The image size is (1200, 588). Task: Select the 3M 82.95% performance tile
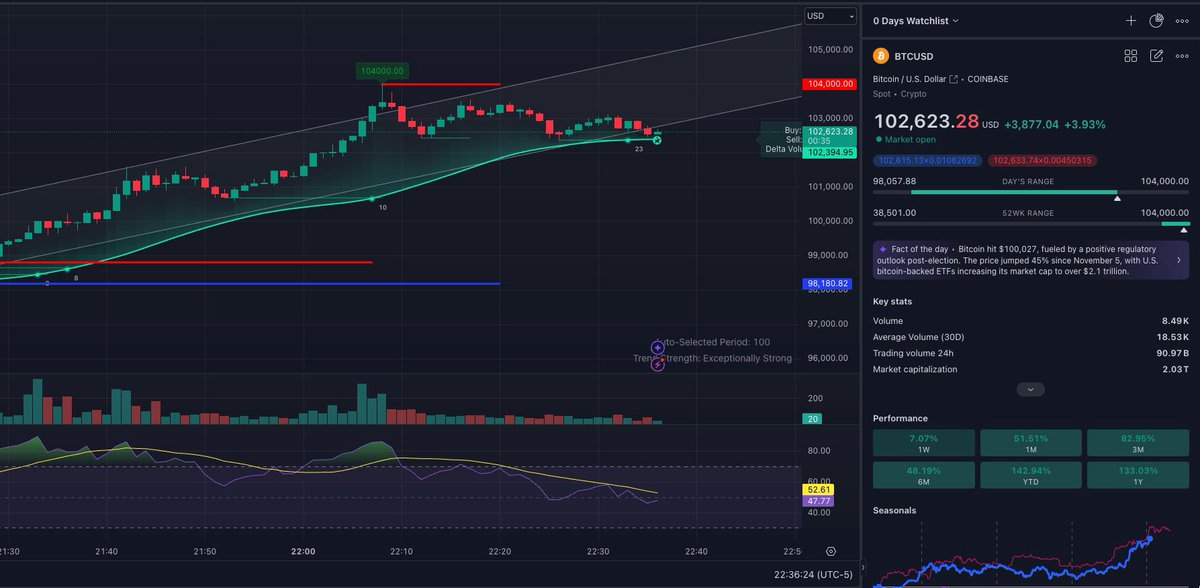point(1137,445)
